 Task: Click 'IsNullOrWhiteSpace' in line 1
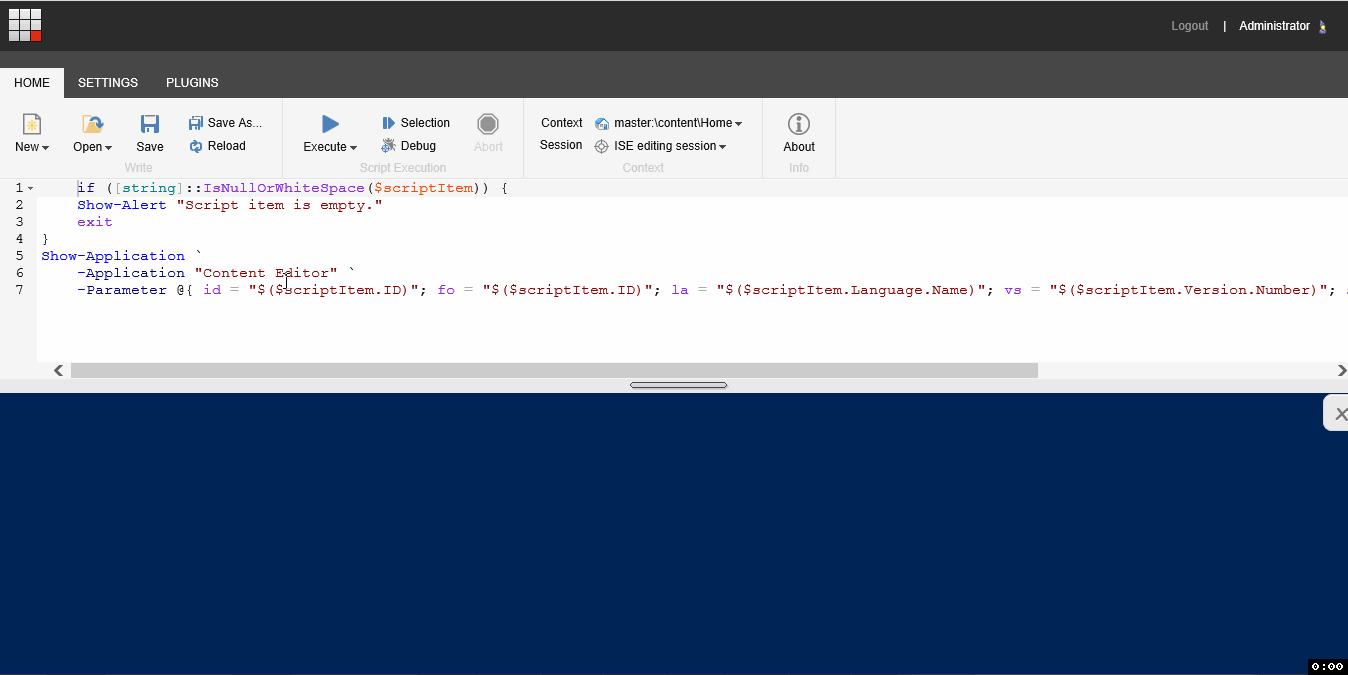284,188
